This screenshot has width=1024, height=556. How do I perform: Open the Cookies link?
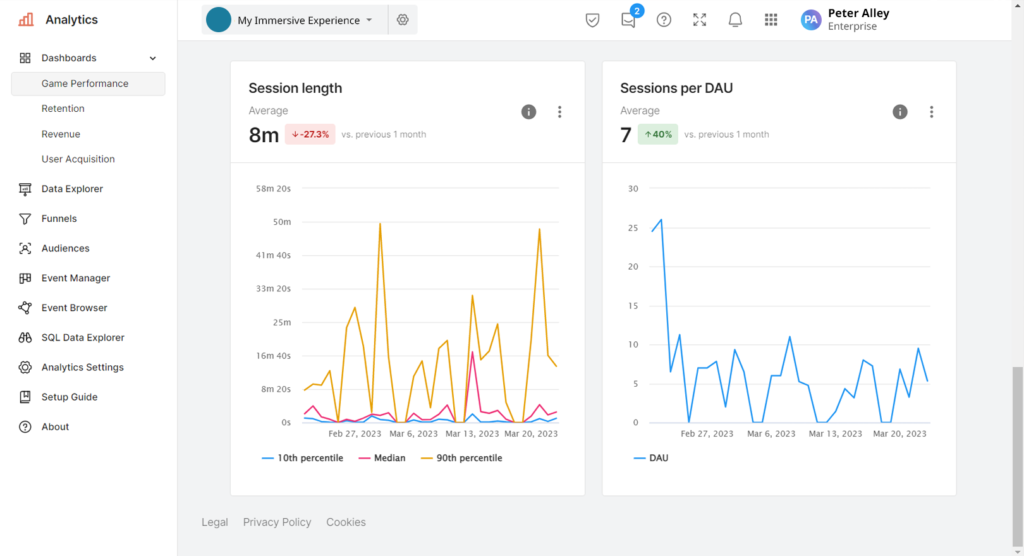tap(346, 522)
